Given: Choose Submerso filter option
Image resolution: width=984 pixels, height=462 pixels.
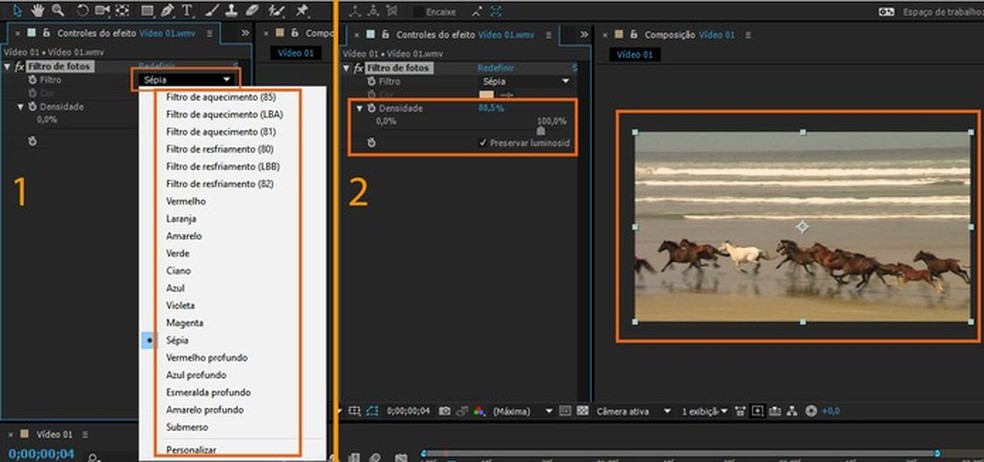Looking at the screenshot, I should (x=187, y=427).
